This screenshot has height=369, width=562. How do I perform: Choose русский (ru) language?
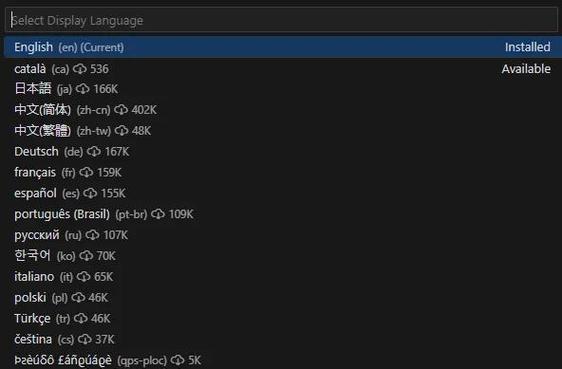(283, 235)
